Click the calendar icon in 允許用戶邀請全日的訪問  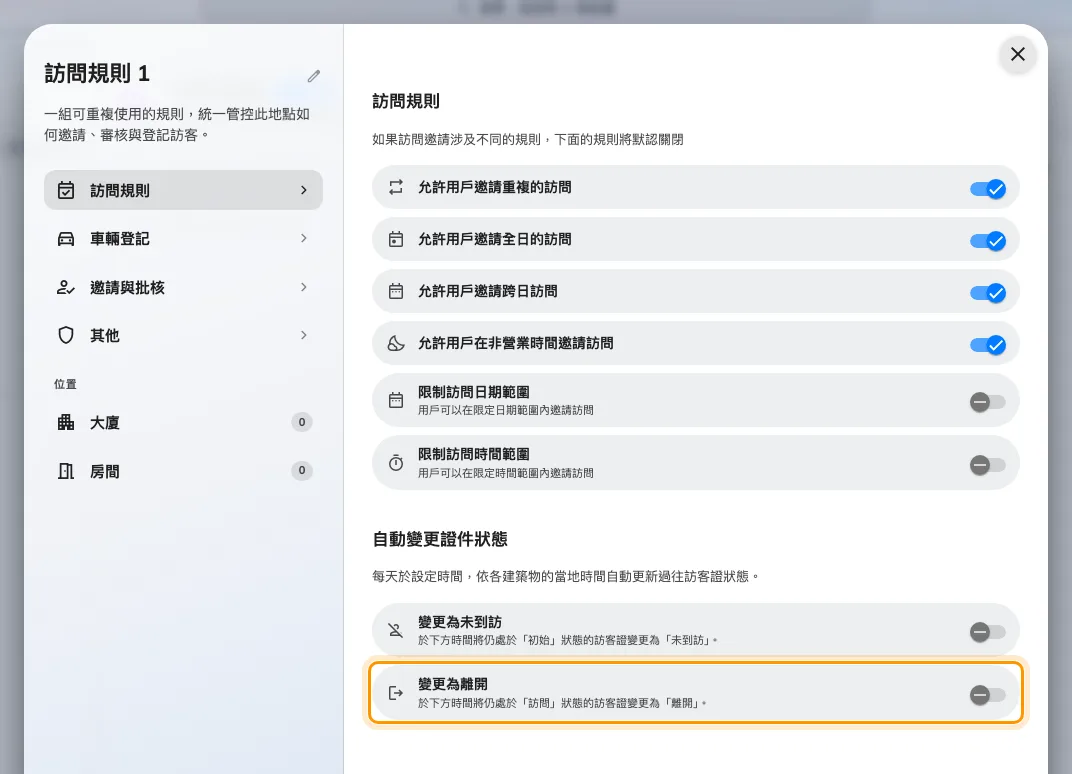396,239
